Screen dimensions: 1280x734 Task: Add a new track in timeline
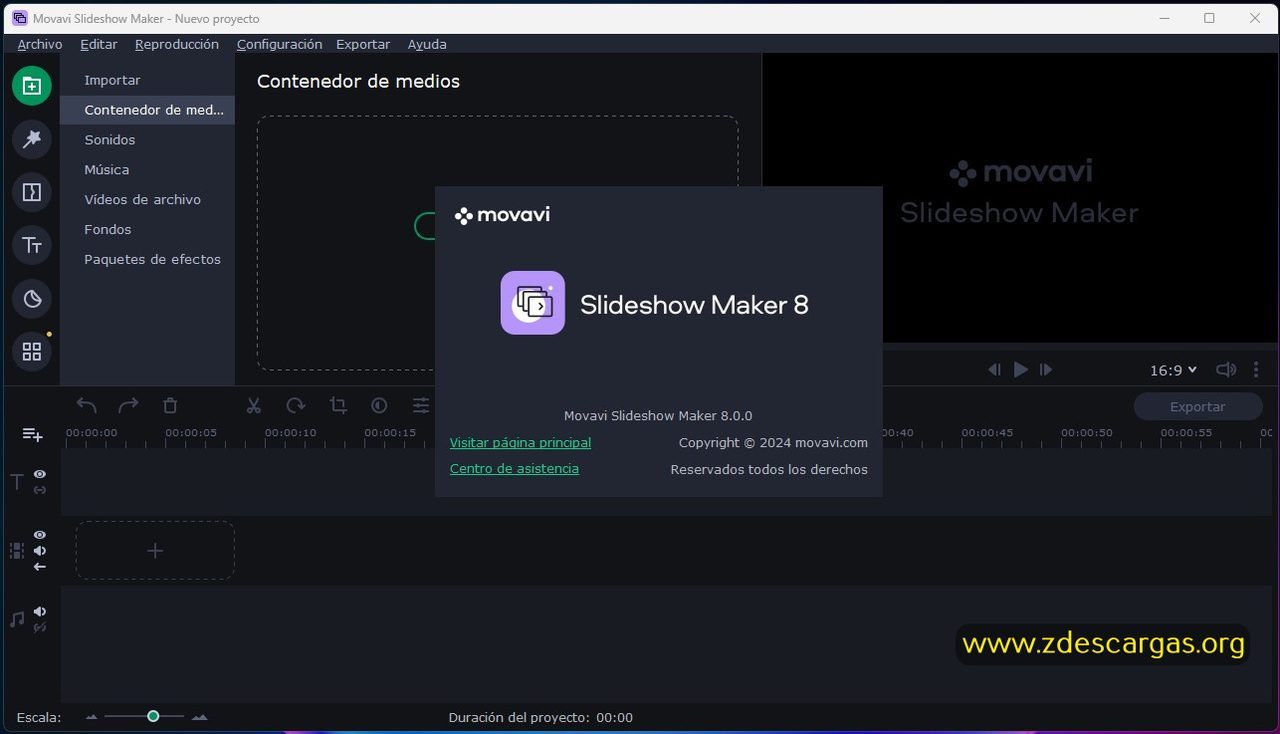coord(33,434)
